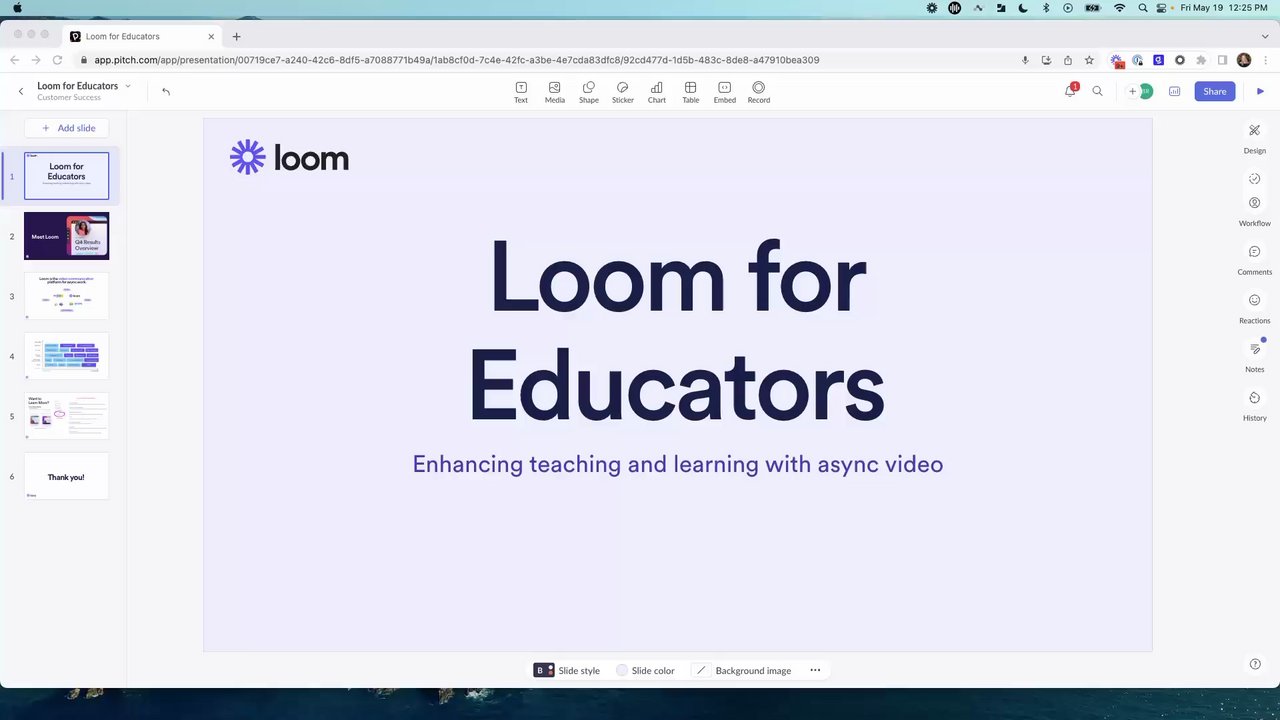Open a new browser tab
This screenshot has width=1280, height=720.
(236, 36)
